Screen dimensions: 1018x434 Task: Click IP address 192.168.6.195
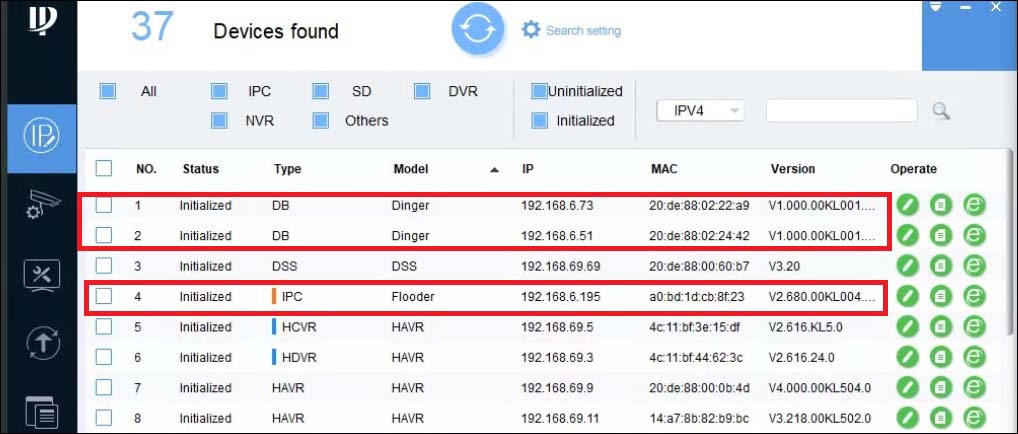(561, 297)
